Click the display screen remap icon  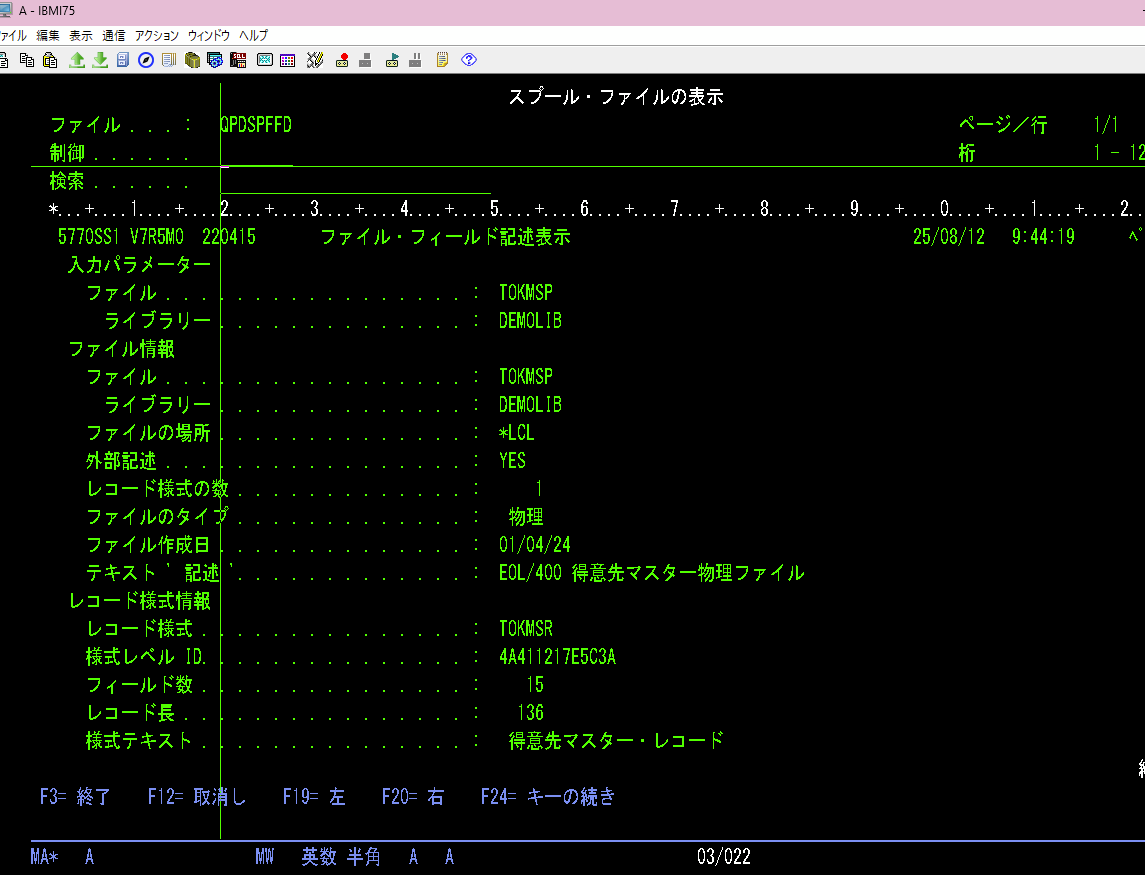[x=264, y=60]
